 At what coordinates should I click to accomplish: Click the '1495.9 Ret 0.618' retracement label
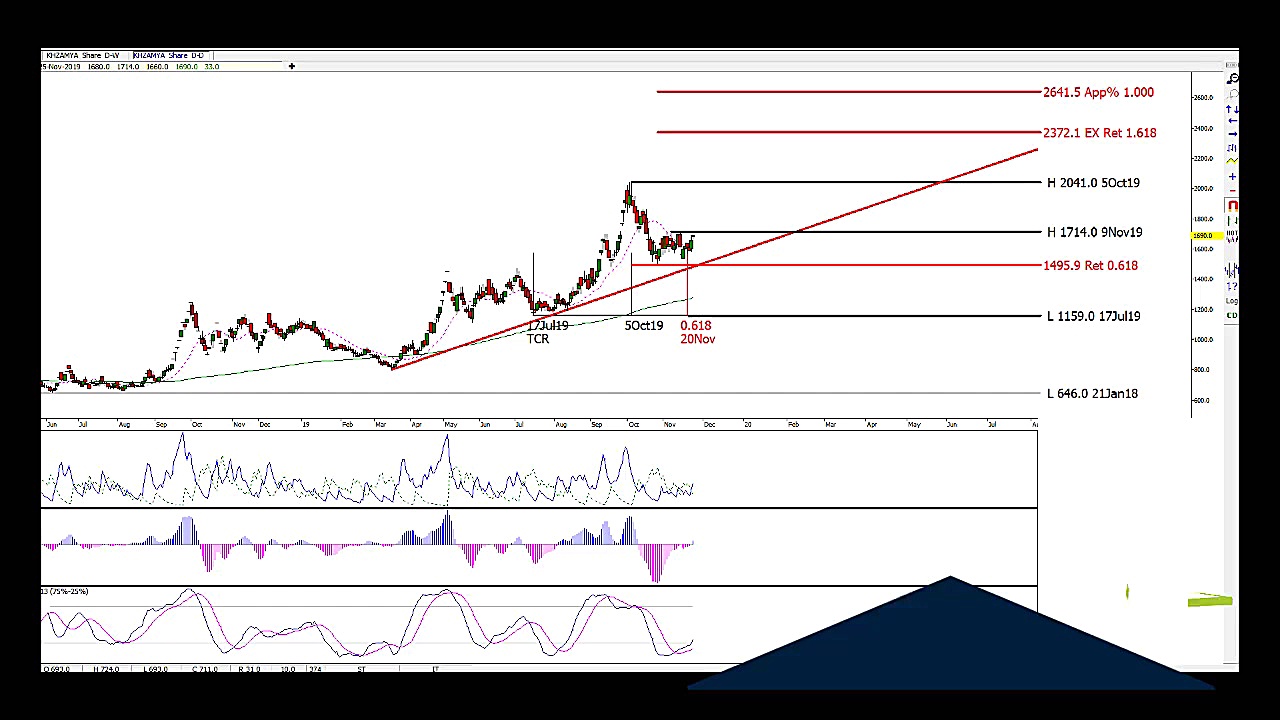pos(1090,266)
